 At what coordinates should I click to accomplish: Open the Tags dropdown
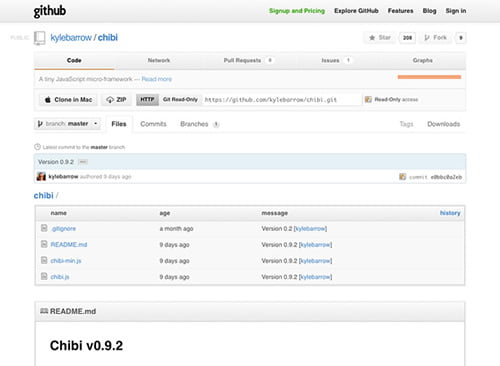[x=406, y=124]
